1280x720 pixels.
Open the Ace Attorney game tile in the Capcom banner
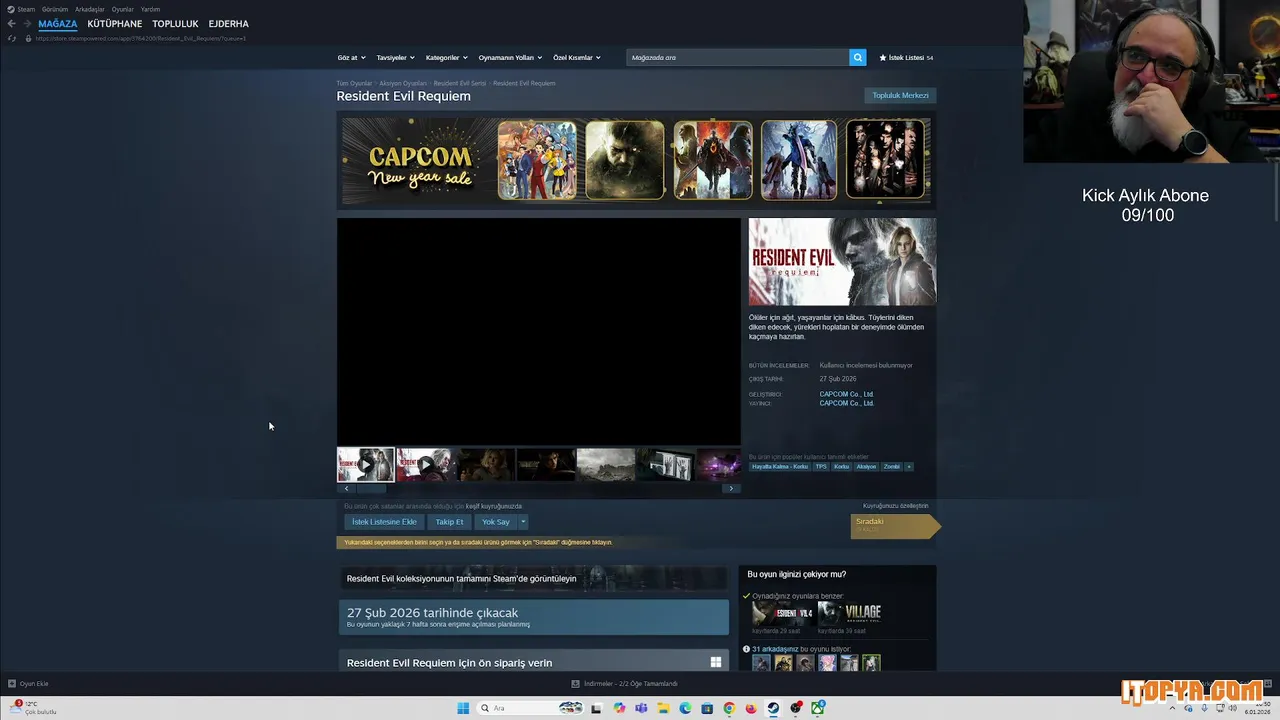pyautogui.click(x=537, y=160)
